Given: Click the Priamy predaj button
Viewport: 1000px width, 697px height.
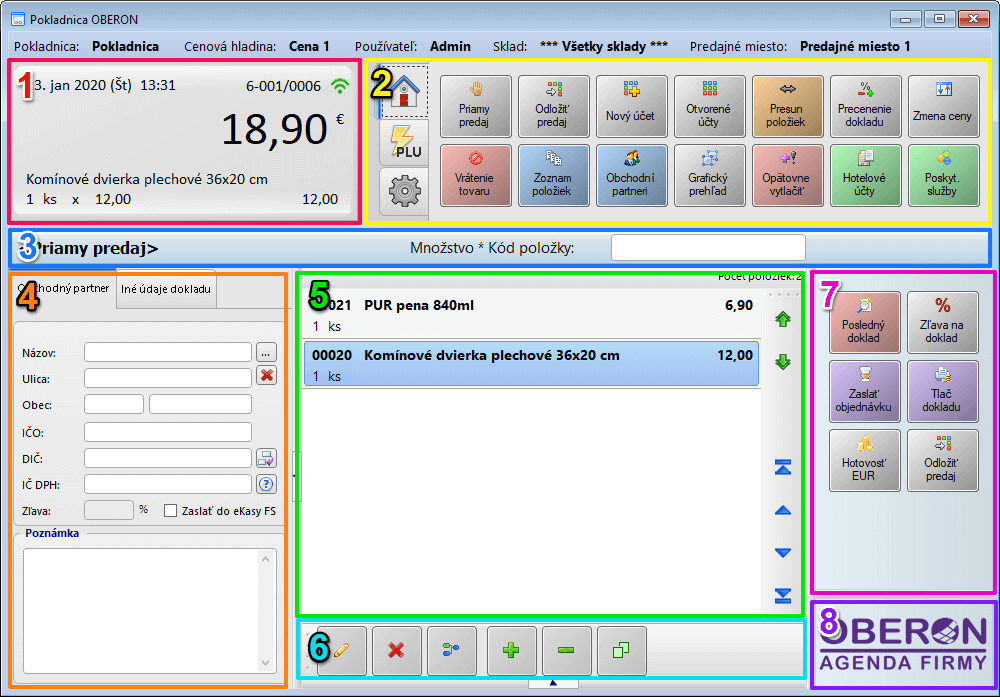Looking at the screenshot, I should click(475, 106).
